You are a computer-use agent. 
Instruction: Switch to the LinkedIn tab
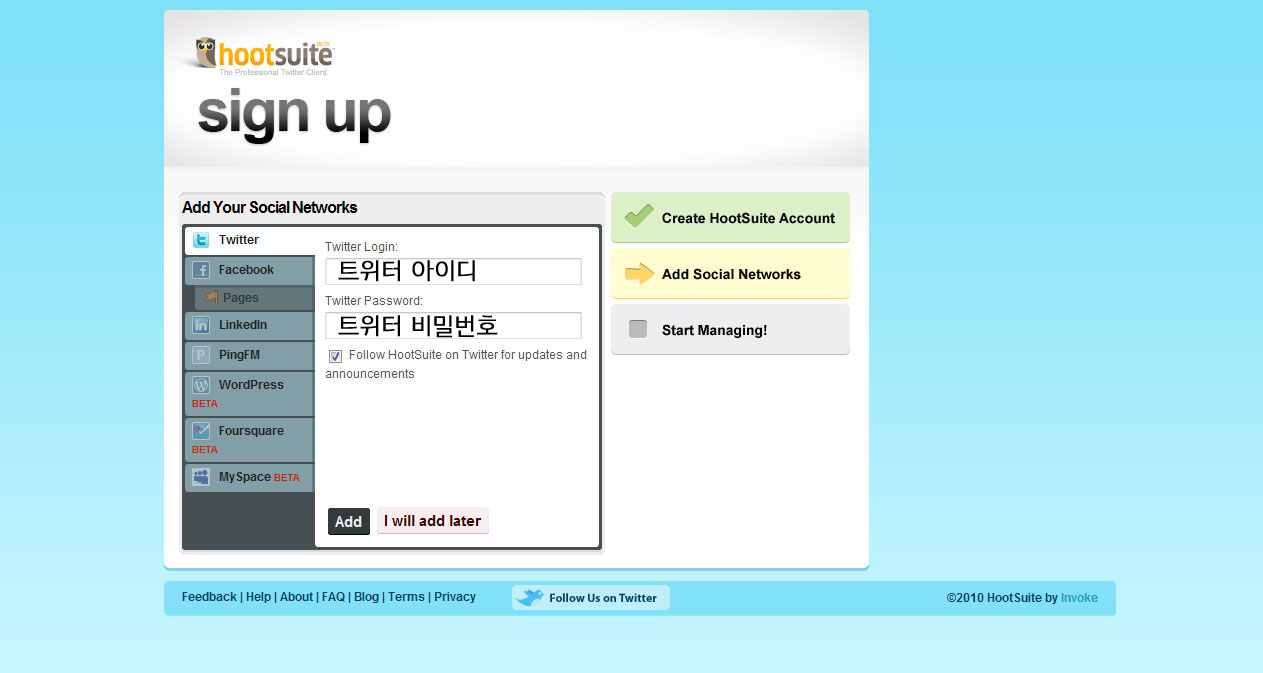point(249,325)
